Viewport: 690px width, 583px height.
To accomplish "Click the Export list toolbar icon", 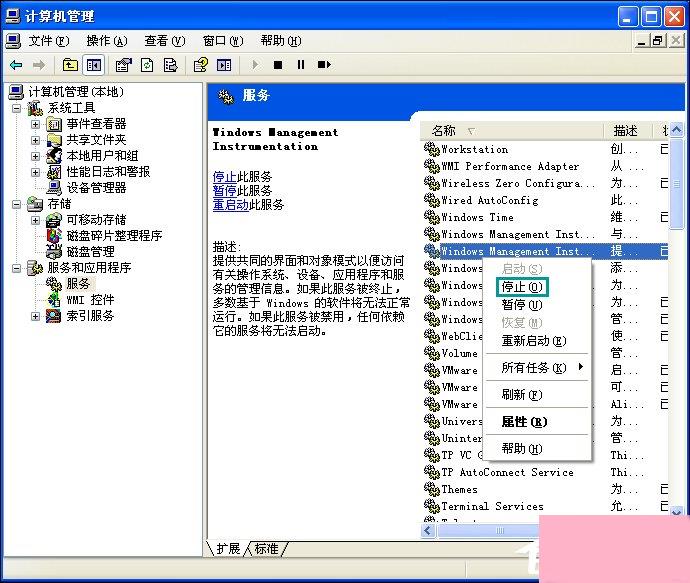I will click(170, 65).
